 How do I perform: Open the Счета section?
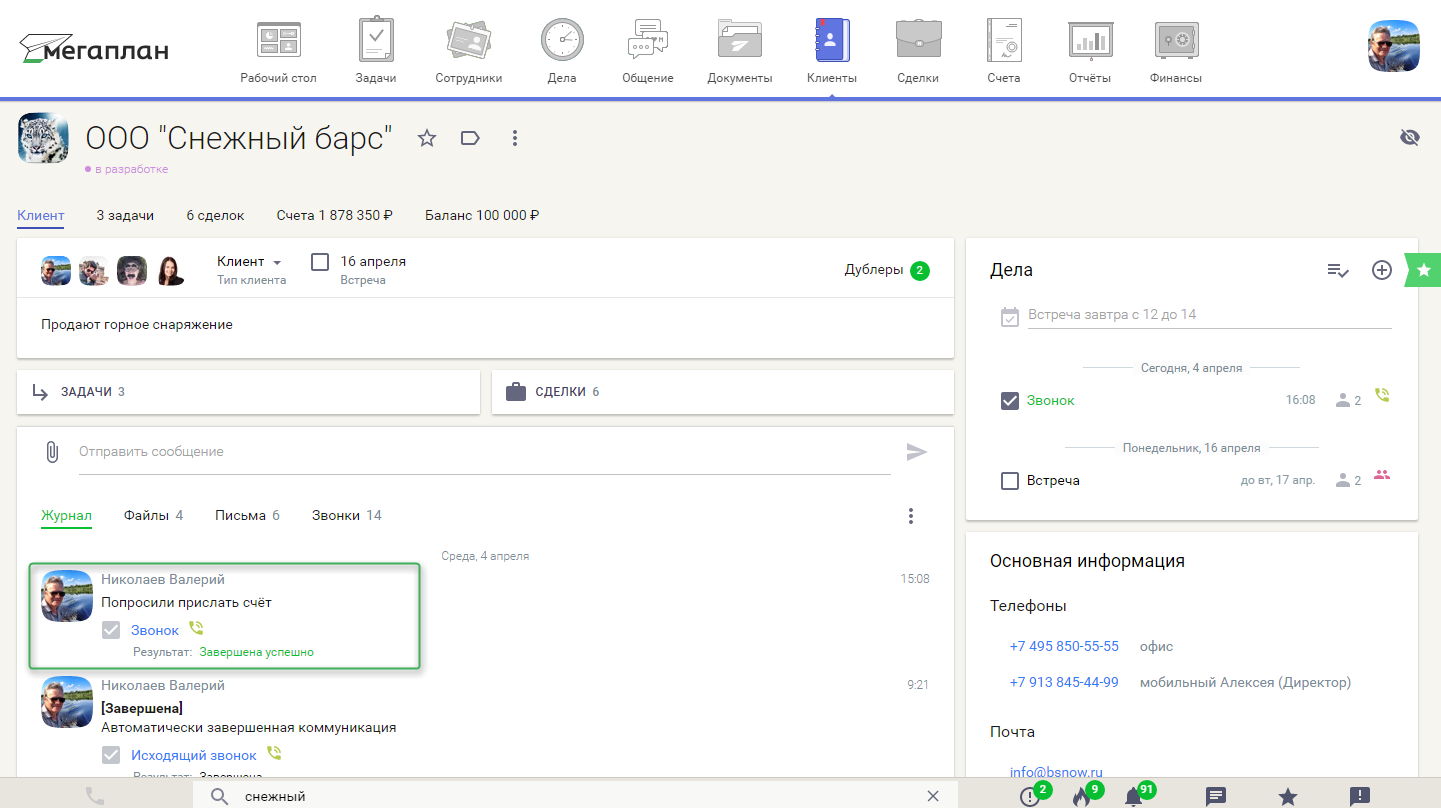(1003, 51)
